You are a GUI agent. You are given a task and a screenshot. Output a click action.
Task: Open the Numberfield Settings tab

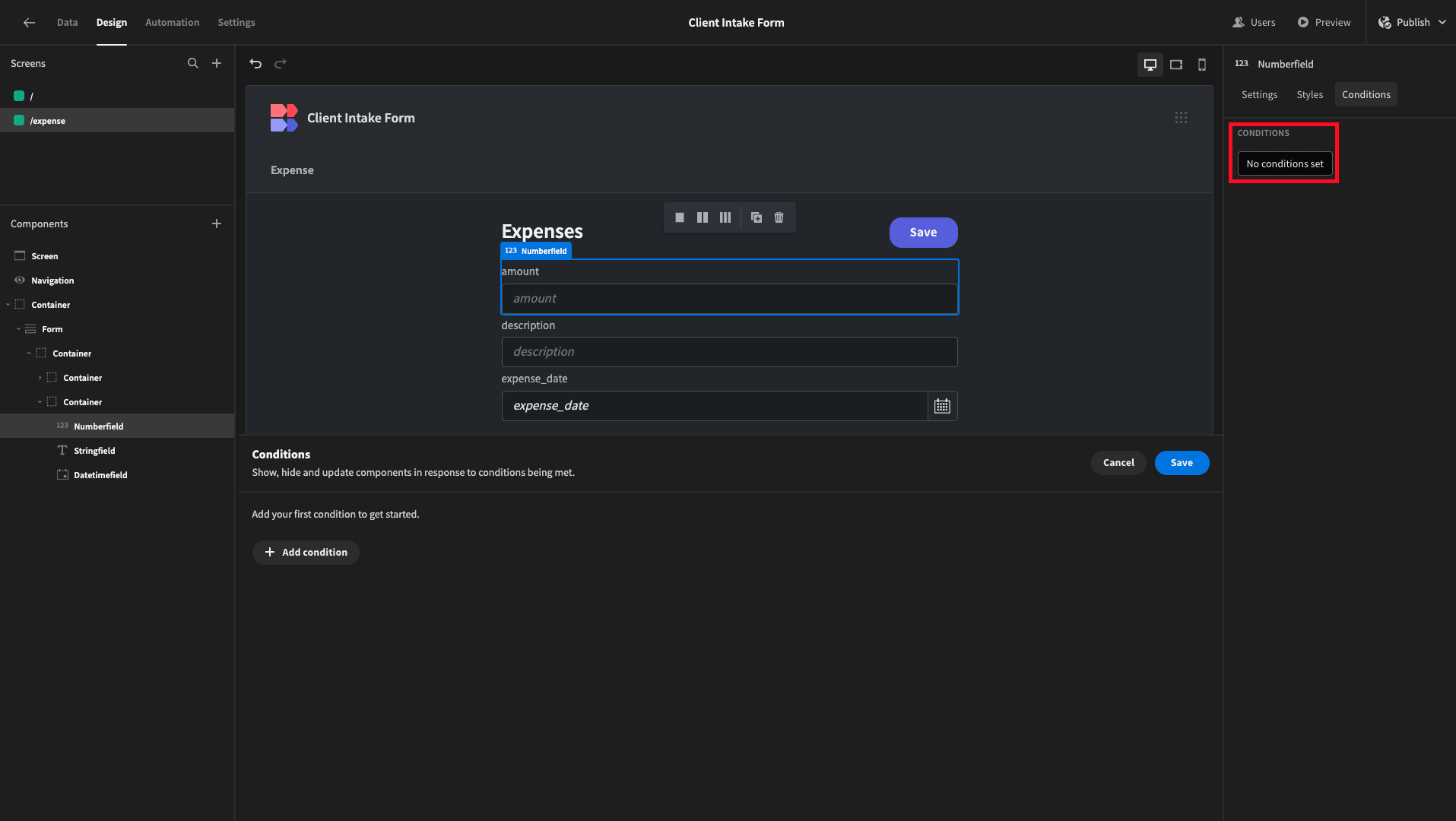point(1259,95)
